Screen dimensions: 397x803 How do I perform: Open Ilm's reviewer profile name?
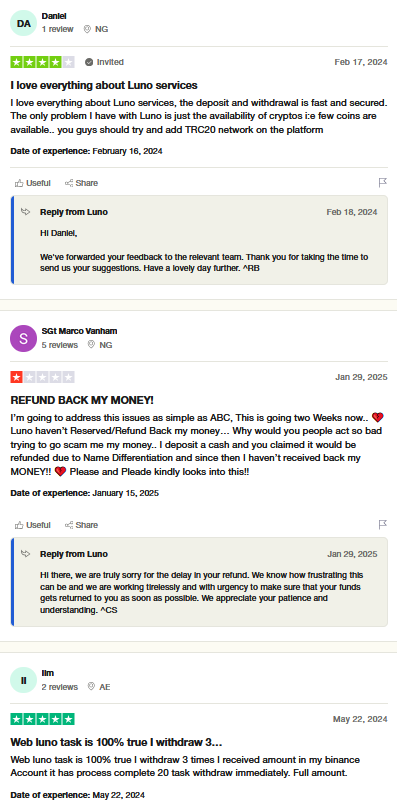(x=48, y=673)
